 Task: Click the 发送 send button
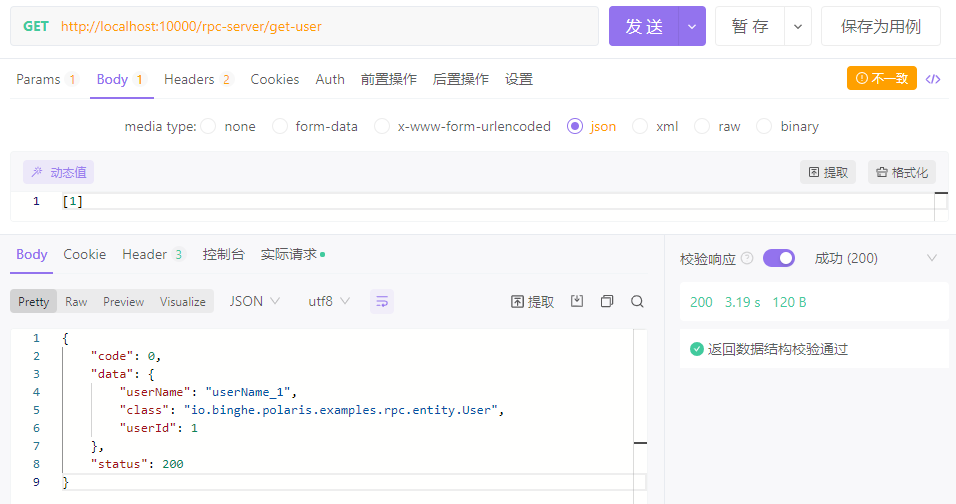[644, 27]
